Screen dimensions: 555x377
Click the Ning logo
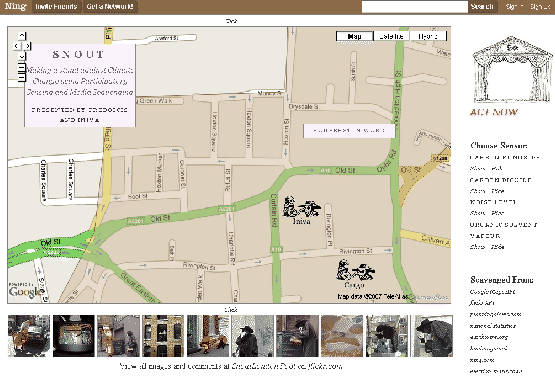(x=16, y=6)
